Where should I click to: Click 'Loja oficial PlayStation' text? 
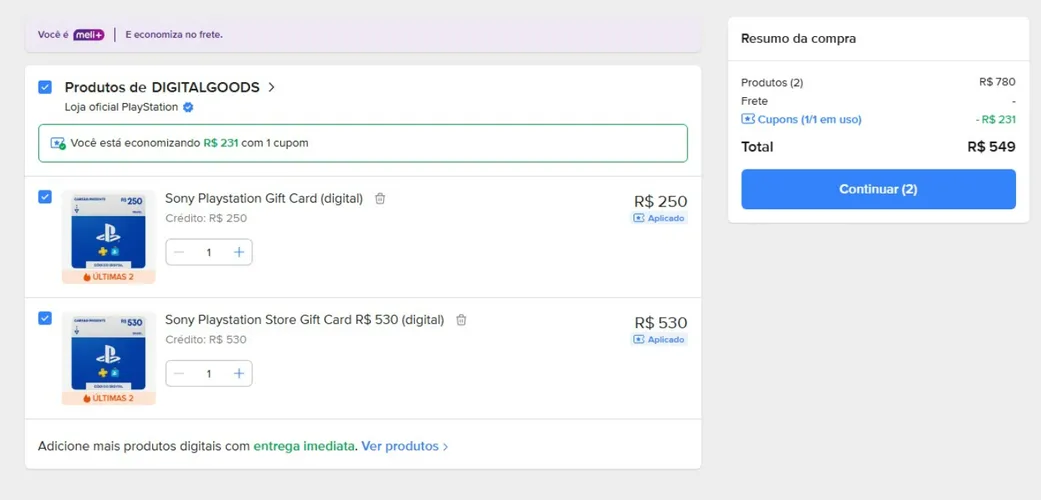pyautogui.click(x=121, y=107)
